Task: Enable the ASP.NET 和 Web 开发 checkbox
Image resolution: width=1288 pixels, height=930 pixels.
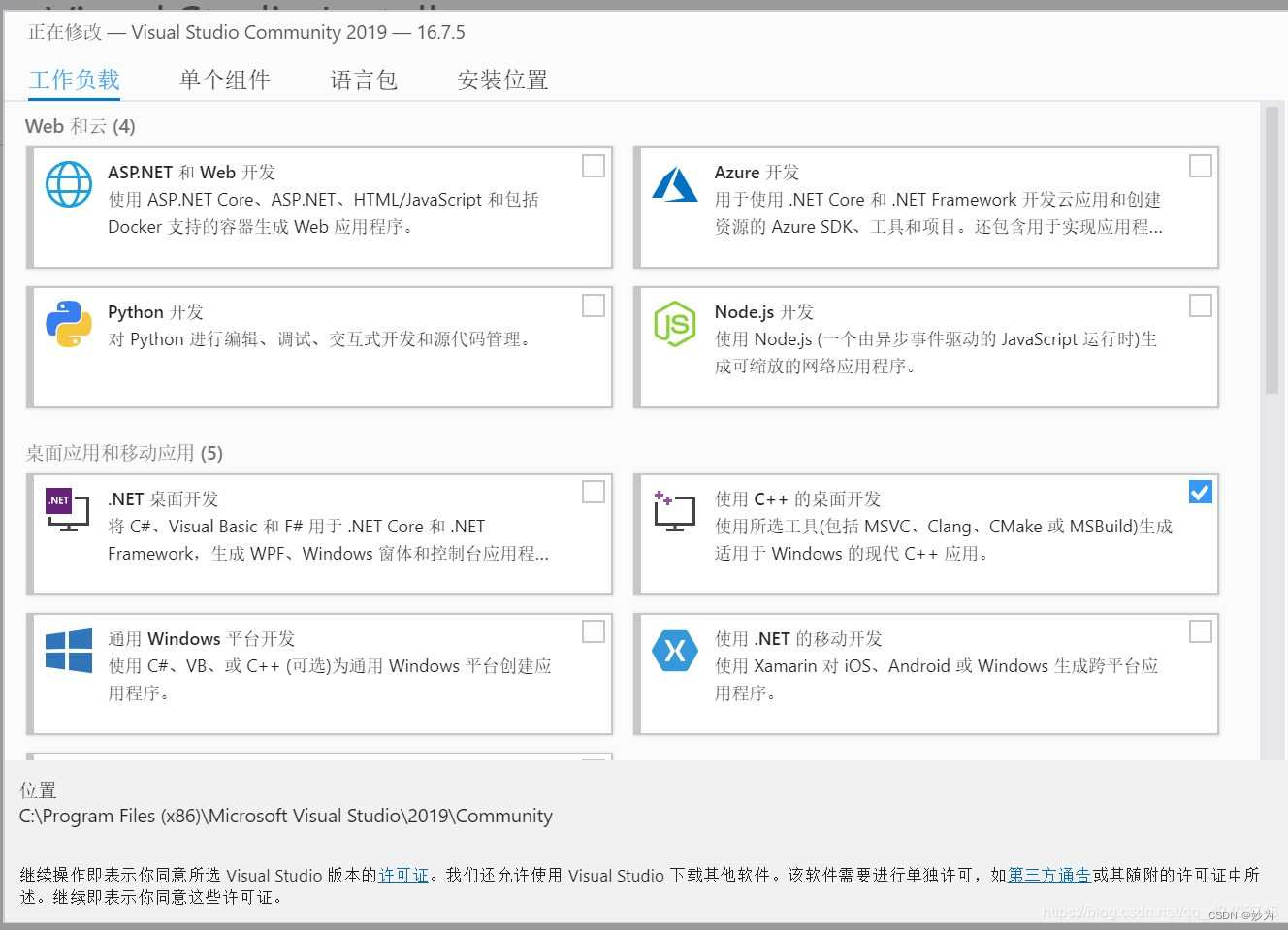Action: click(x=594, y=166)
